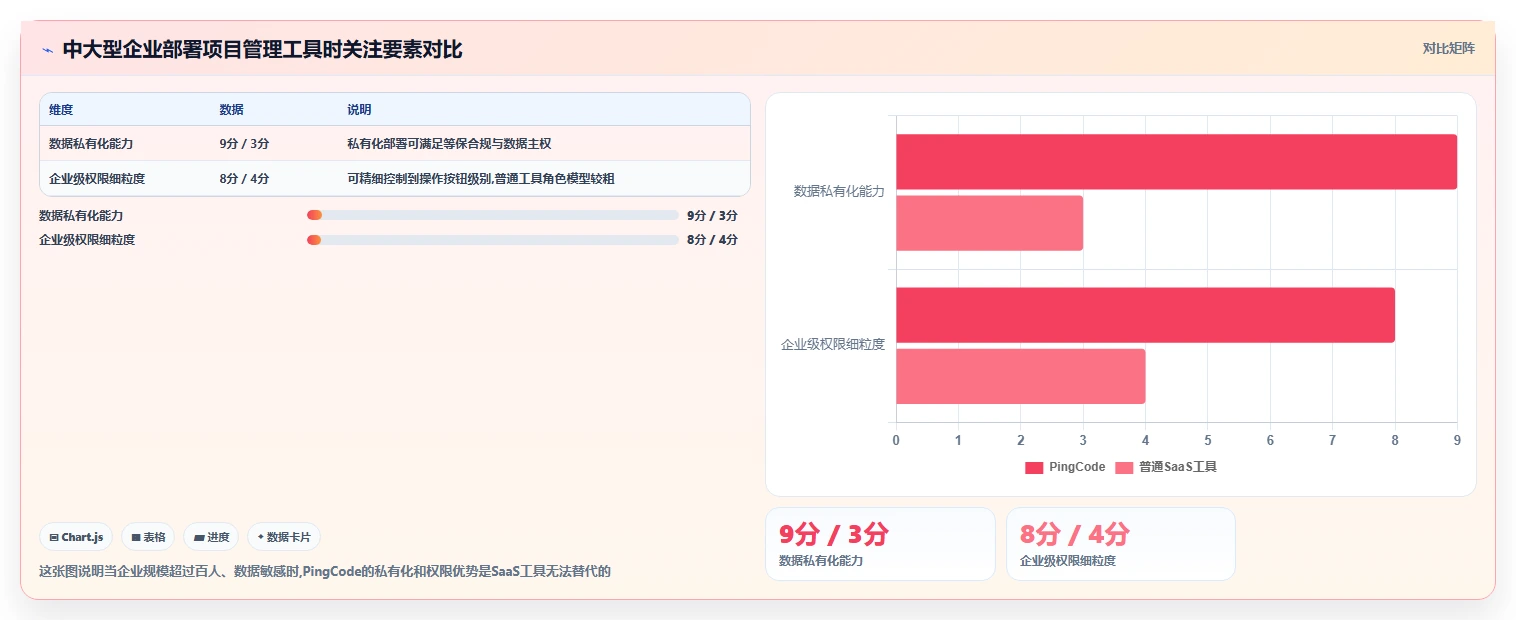
Task: Click the 企业级权限细粒度 progress row label
Action: [x=87, y=240]
